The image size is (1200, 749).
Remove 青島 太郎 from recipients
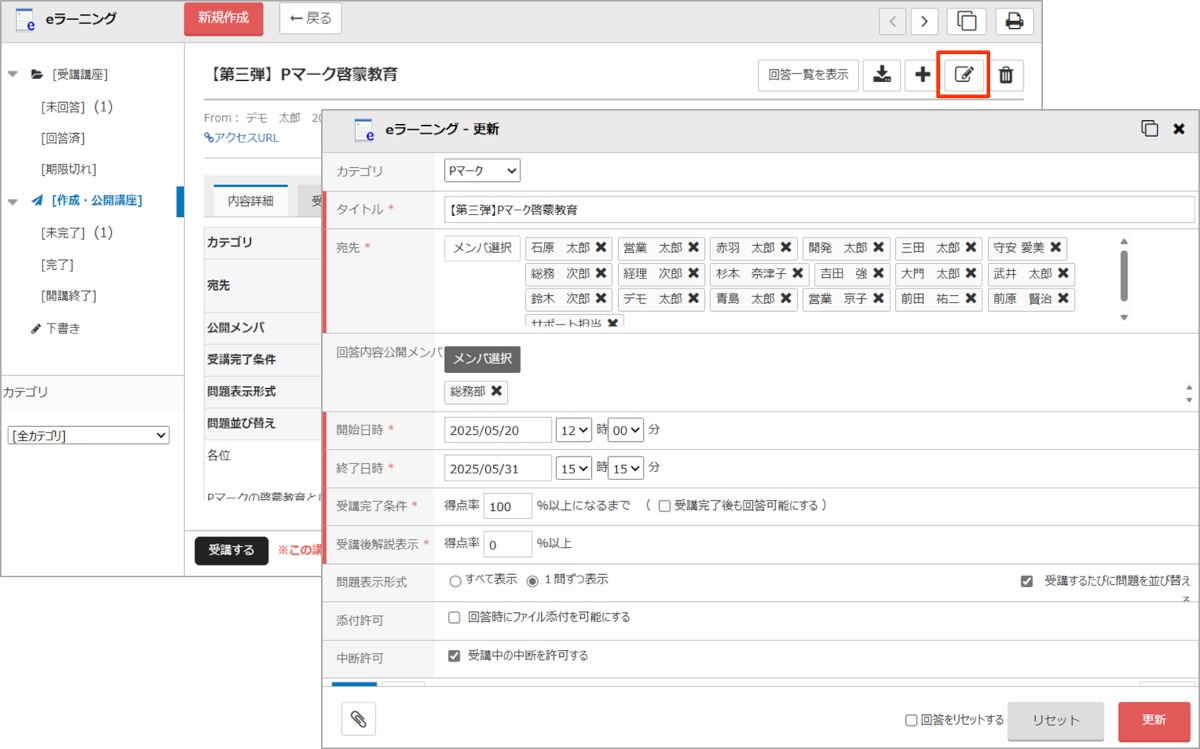click(x=785, y=299)
